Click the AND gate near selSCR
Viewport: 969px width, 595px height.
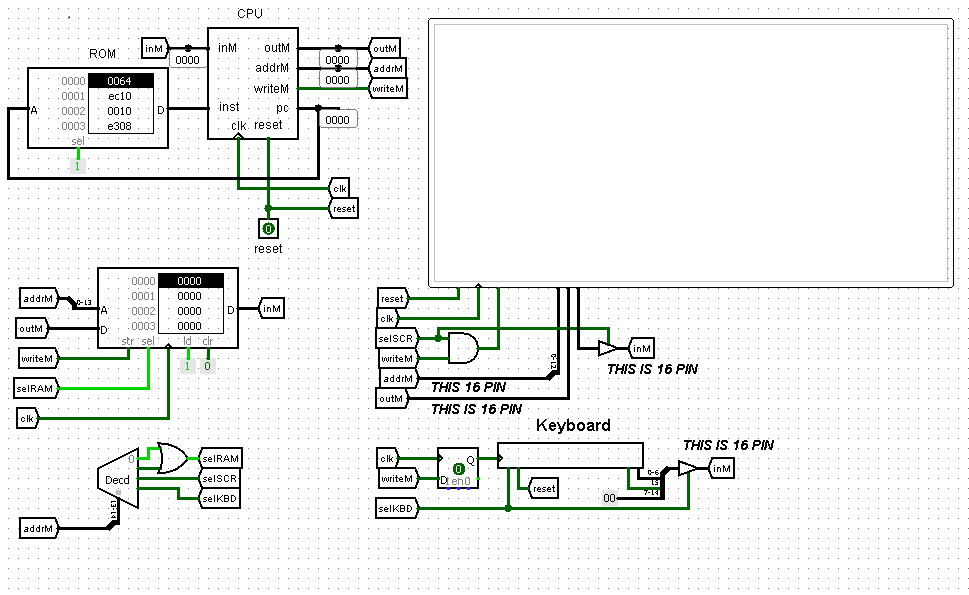click(462, 347)
